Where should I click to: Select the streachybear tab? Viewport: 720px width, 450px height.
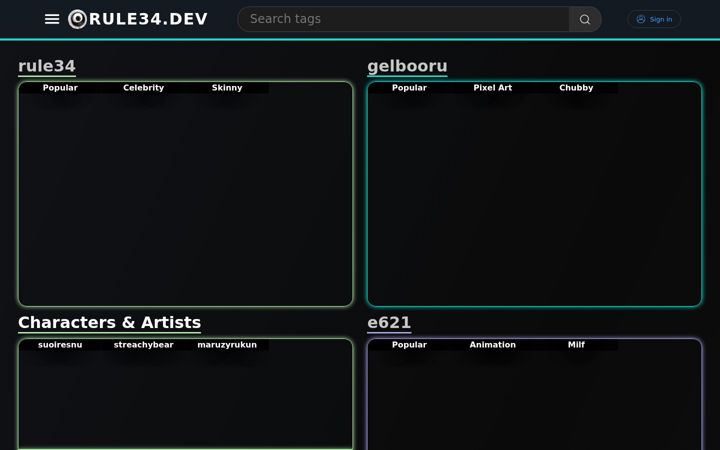(144, 345)
